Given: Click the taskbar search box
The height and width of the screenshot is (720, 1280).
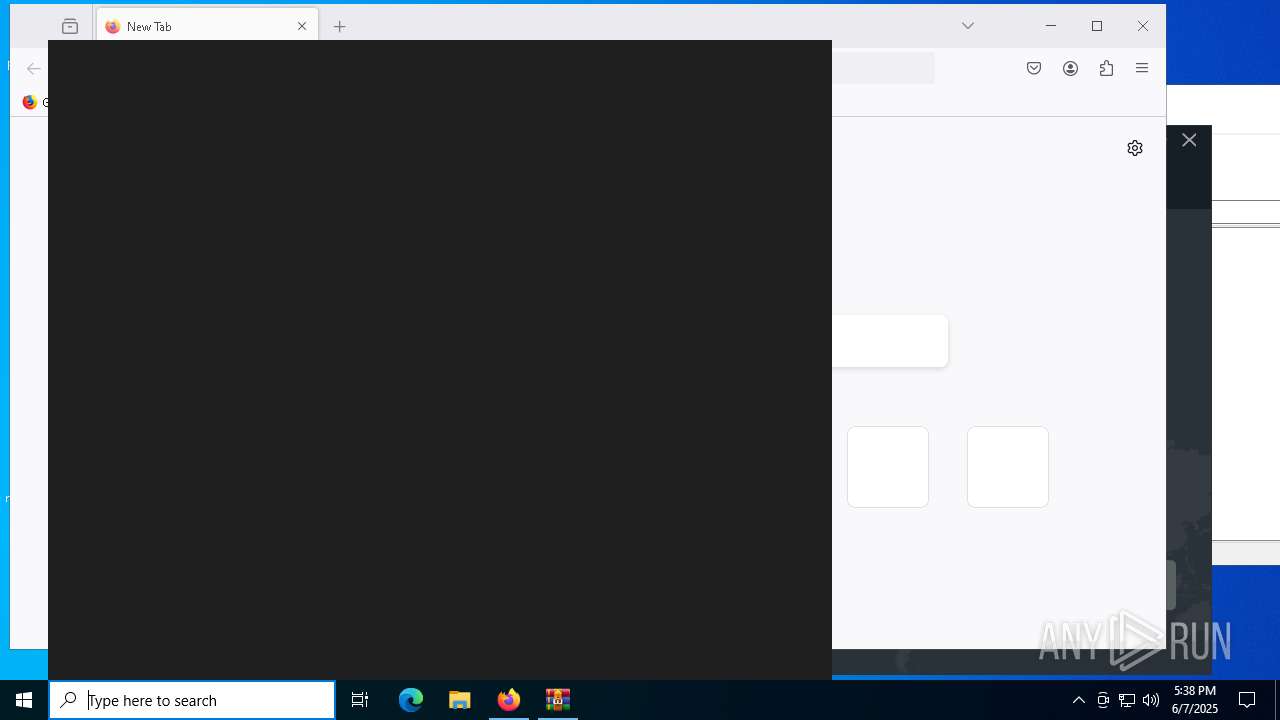Looking at the screenshot, I should pos(192,700).
